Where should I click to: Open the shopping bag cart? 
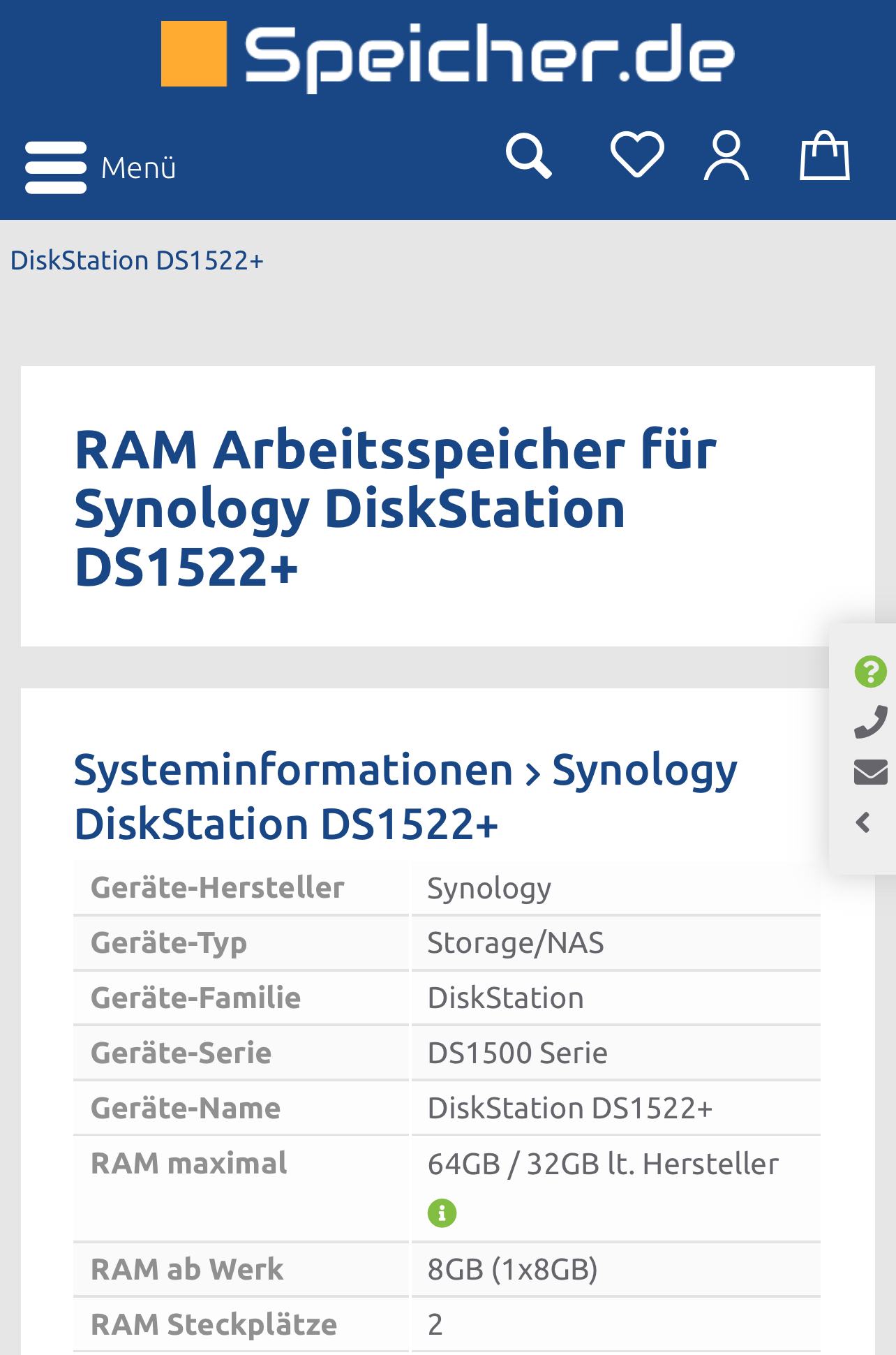tap(824, 156)
